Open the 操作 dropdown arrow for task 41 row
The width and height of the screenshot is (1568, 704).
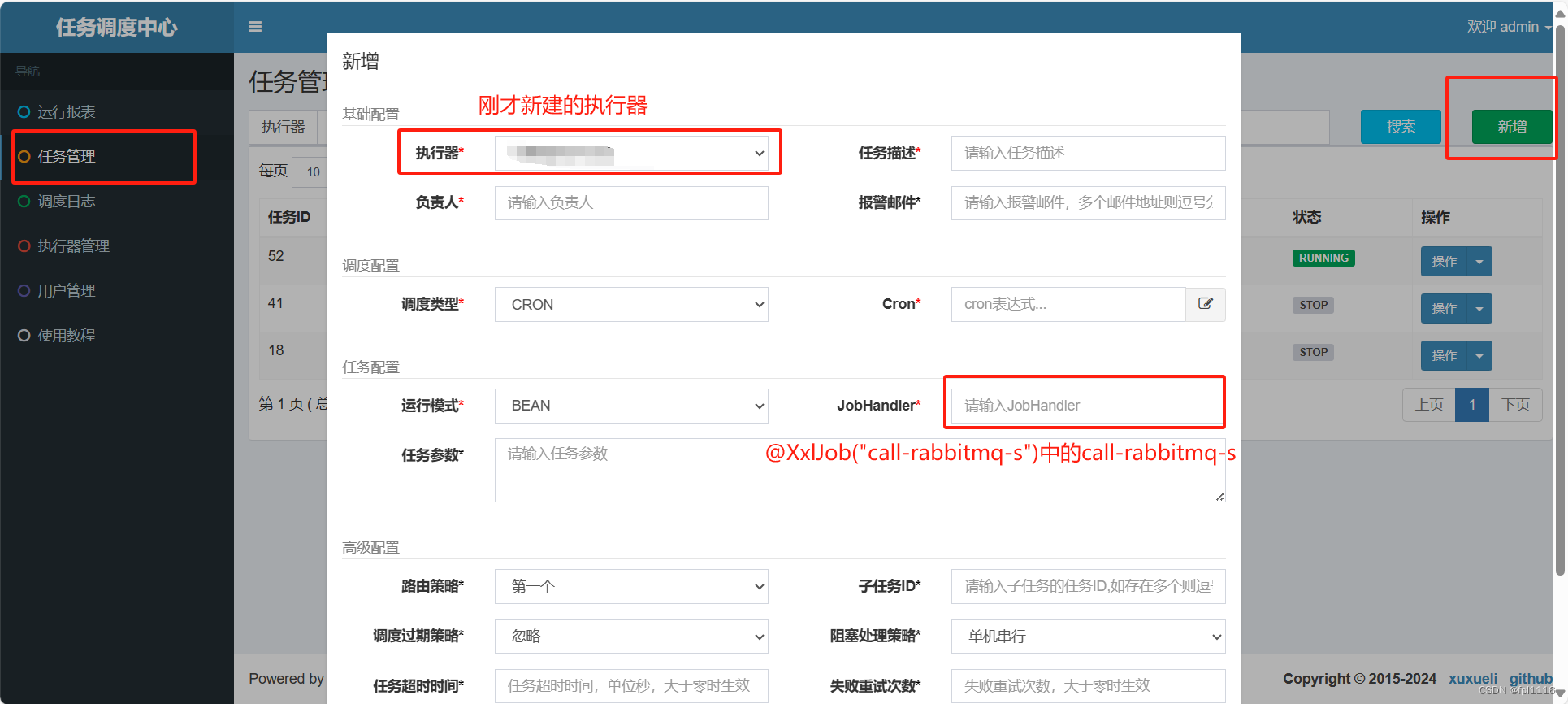point(1479,309)
